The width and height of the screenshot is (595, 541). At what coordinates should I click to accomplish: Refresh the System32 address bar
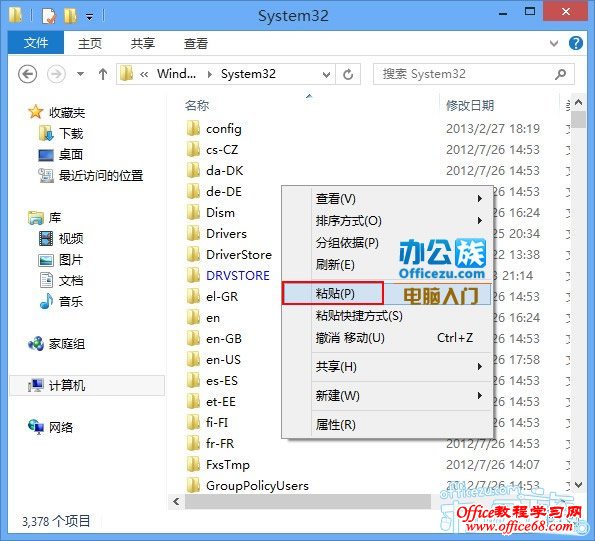click(348, 74)
